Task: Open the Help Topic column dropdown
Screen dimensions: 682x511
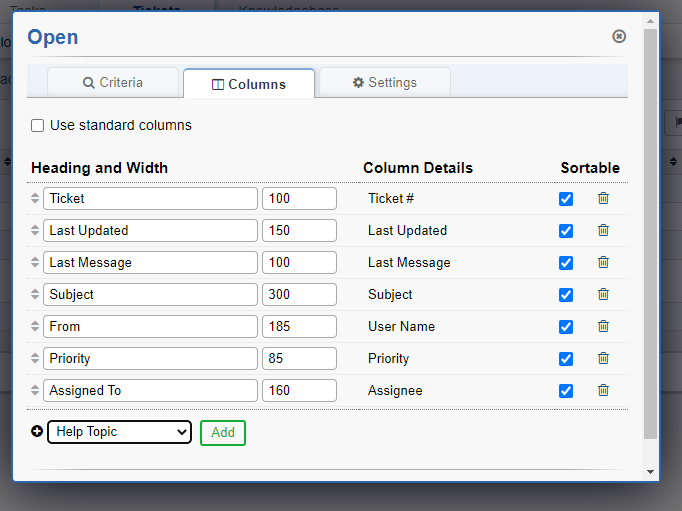Action: click(x=119, y=432)
